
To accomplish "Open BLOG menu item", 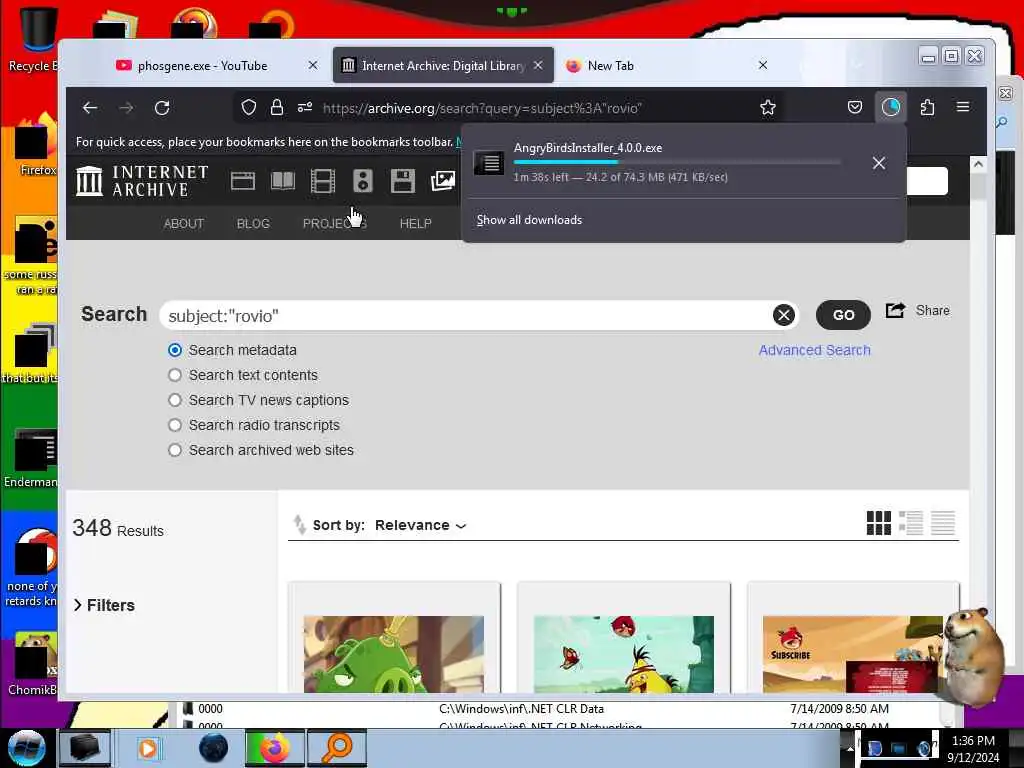I will pyautogui.click(x=253, y=223).
